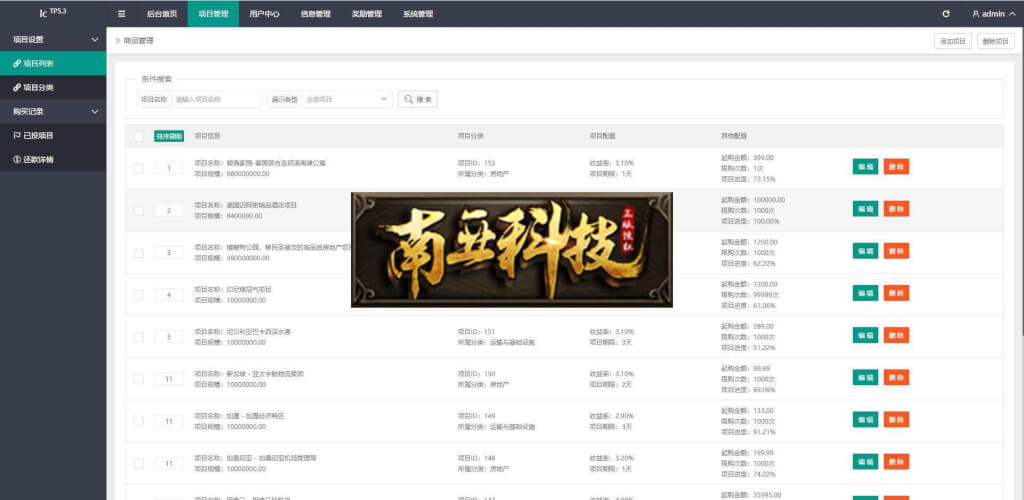Check the row with sort number 3
The height and width of the screenshot is (500, 1024).
138,253
